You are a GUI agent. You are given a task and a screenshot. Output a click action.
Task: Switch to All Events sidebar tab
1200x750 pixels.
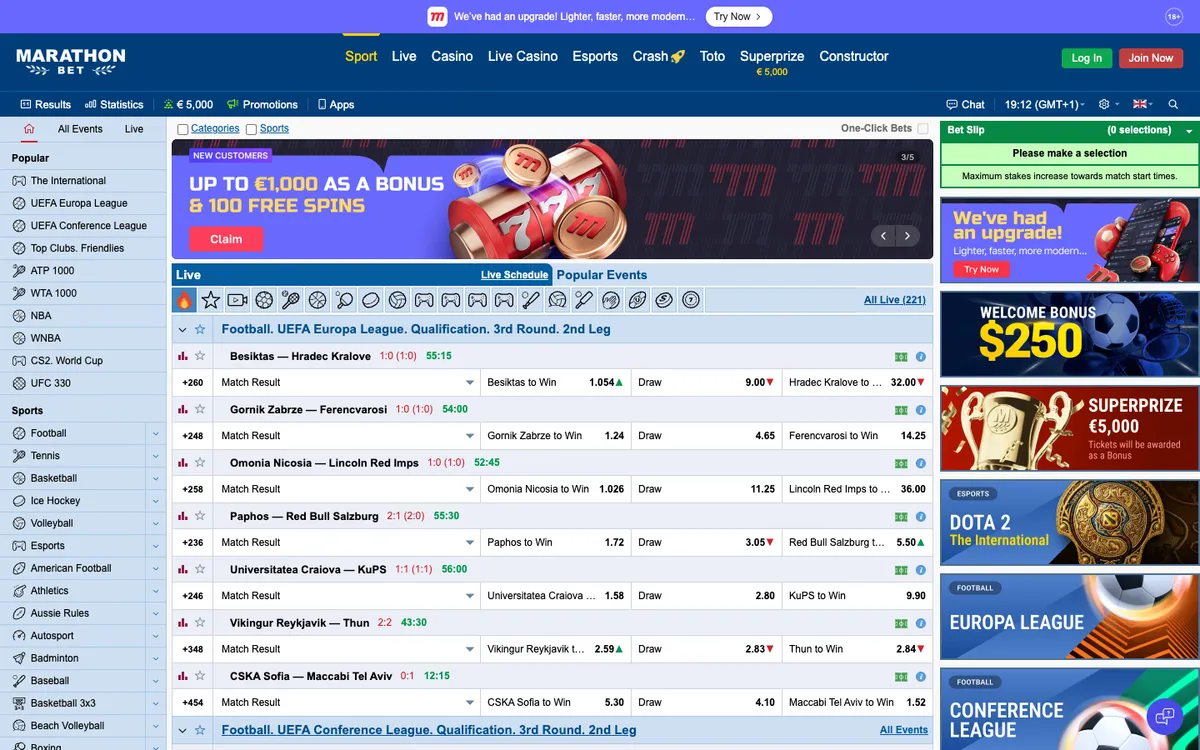tap(80, 129)
